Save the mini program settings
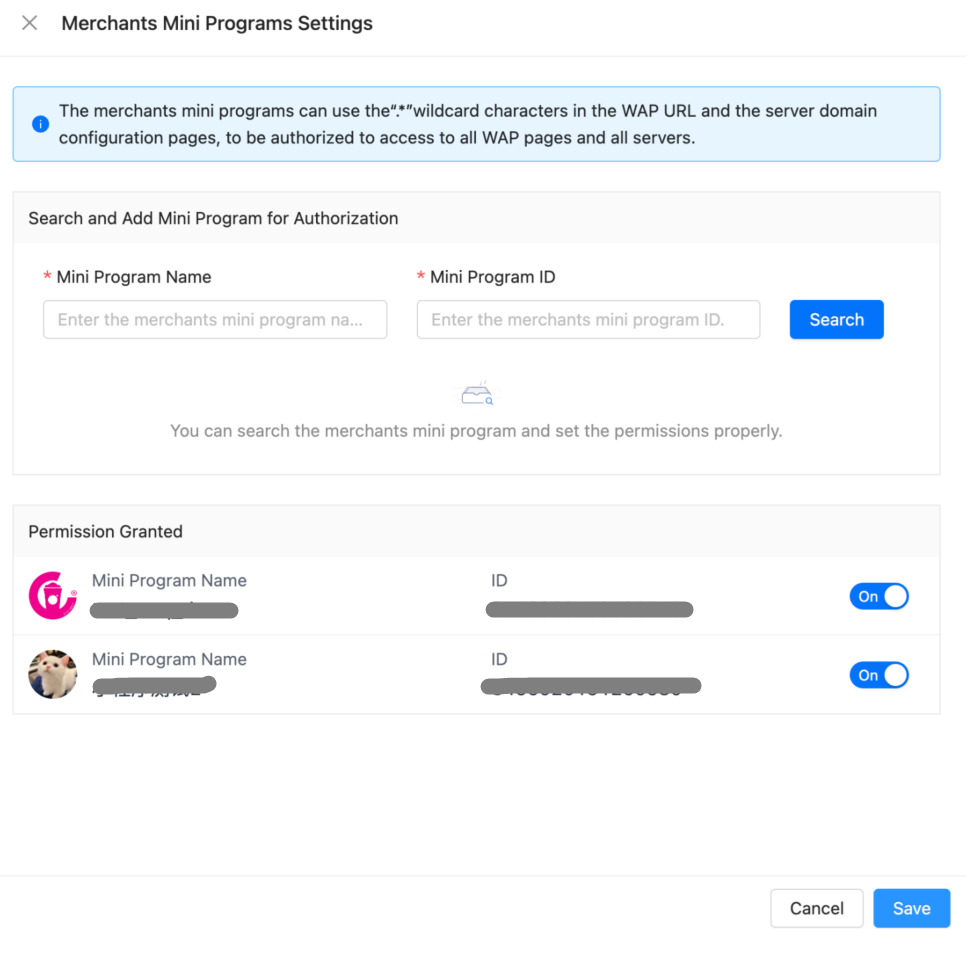 pyautogui.click(x=911, y=908)
